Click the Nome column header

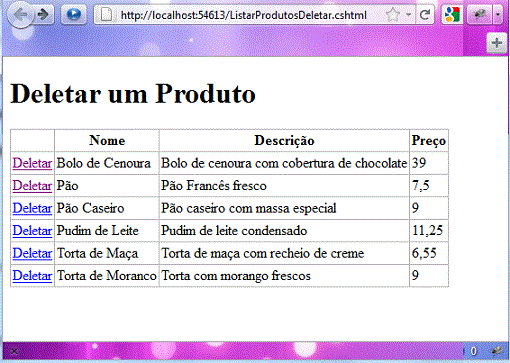(107, 141)
